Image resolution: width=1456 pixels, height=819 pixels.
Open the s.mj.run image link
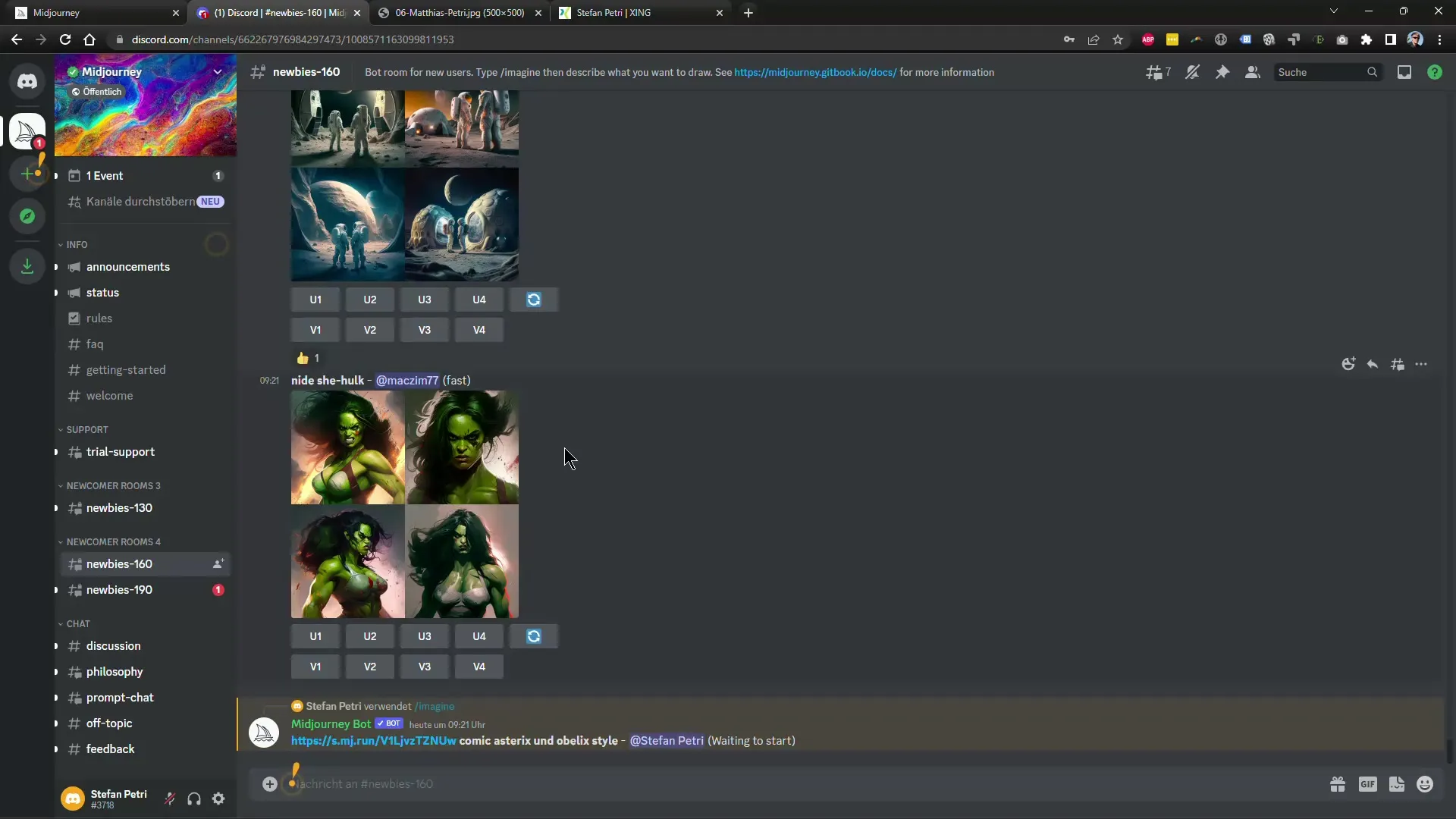374,741
